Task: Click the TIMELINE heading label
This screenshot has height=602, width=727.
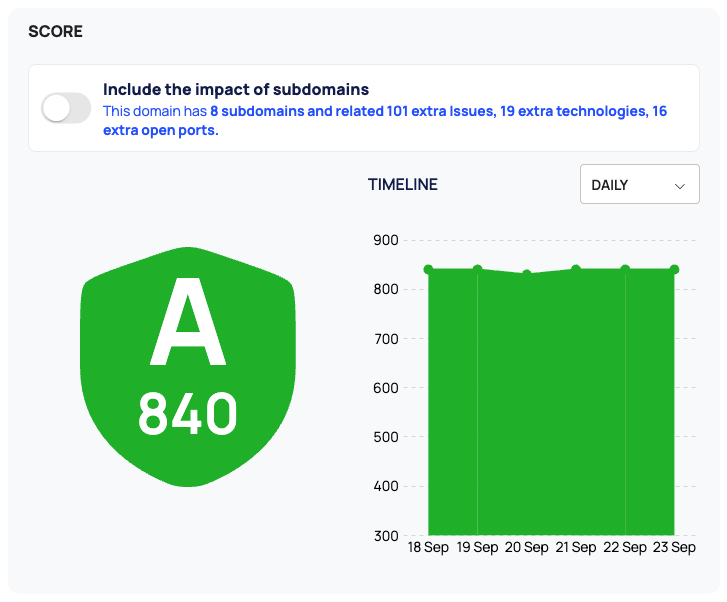Action: [x=403, y=185]
